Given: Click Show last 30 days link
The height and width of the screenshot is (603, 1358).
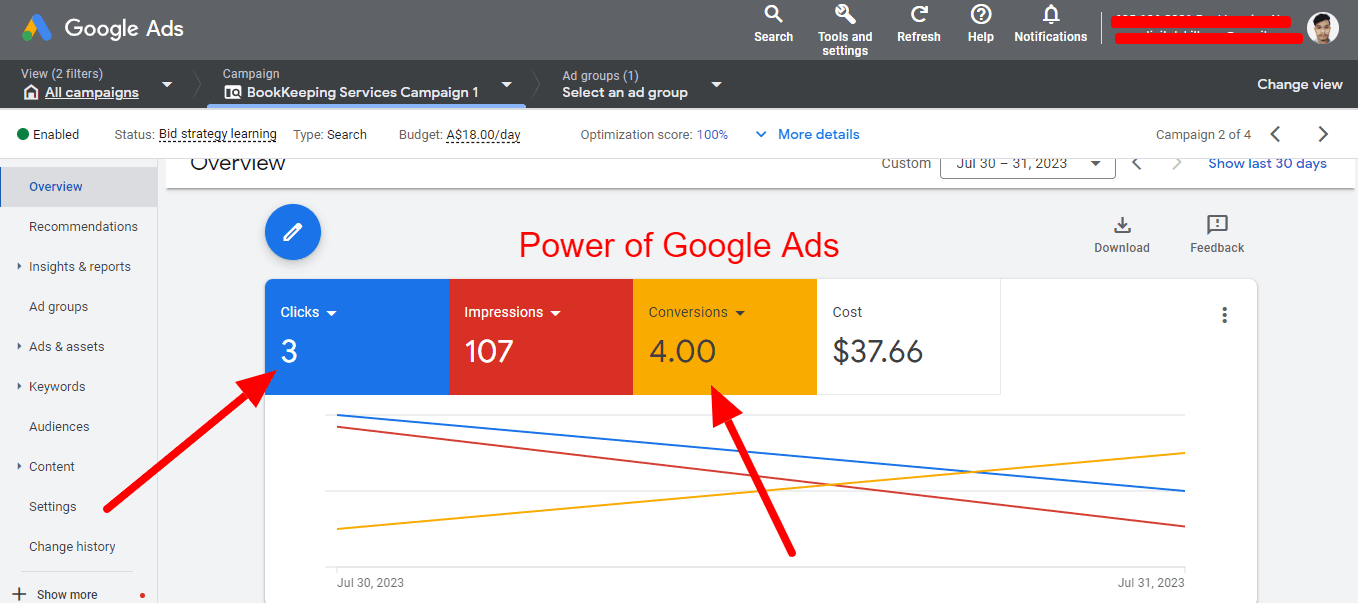Looking at the screenshot, I should click(1266, 163).
